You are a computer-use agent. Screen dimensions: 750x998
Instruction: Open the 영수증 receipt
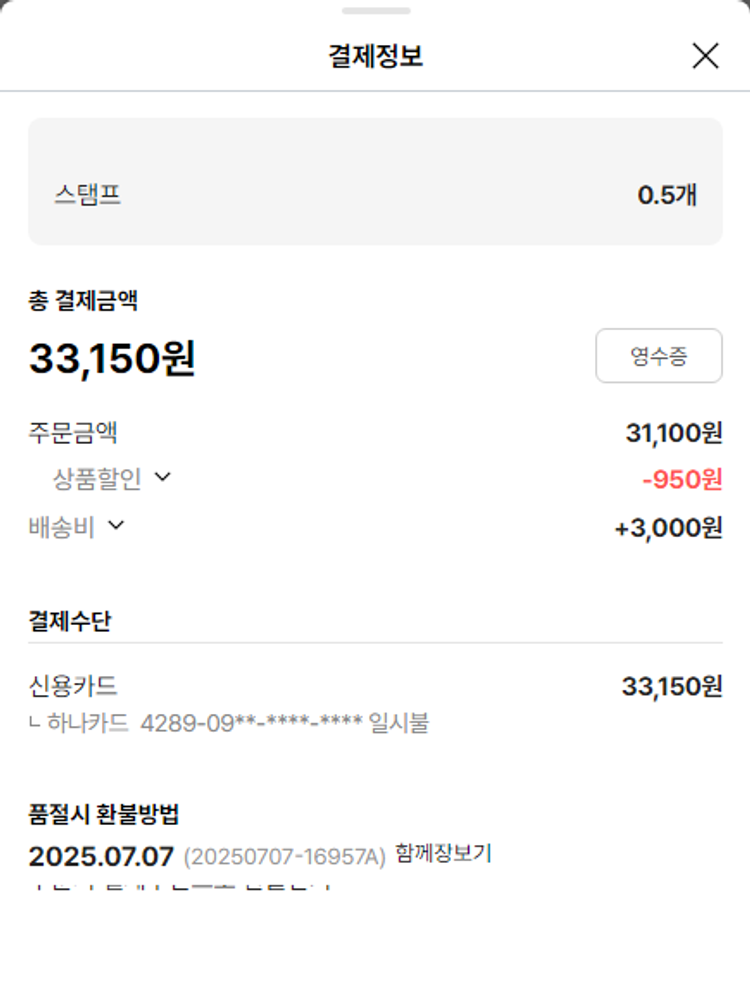pyautogui.click(x=658, y=356)
